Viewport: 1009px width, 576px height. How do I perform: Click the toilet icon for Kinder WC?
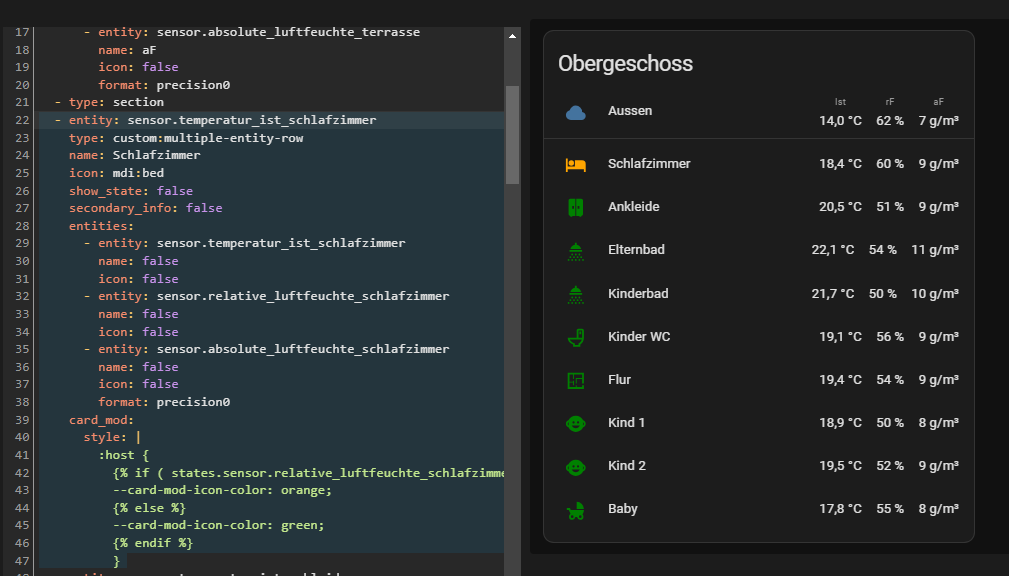point(576,337)
